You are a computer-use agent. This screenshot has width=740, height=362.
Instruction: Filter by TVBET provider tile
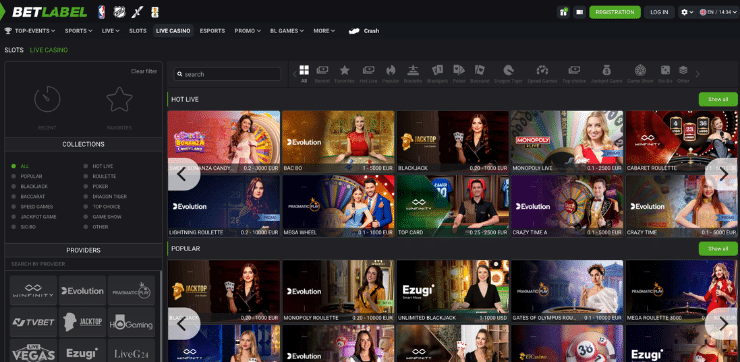(x=34, y=322)
